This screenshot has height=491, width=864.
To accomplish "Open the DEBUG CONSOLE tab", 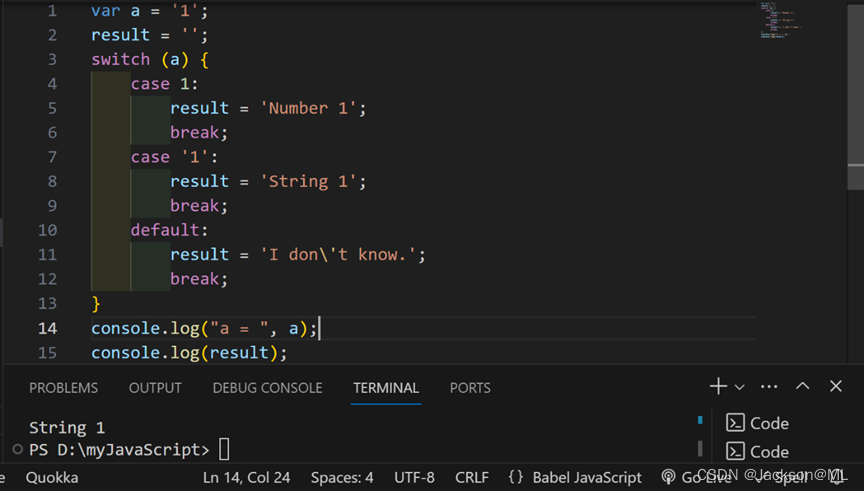I will pos(267,388).
